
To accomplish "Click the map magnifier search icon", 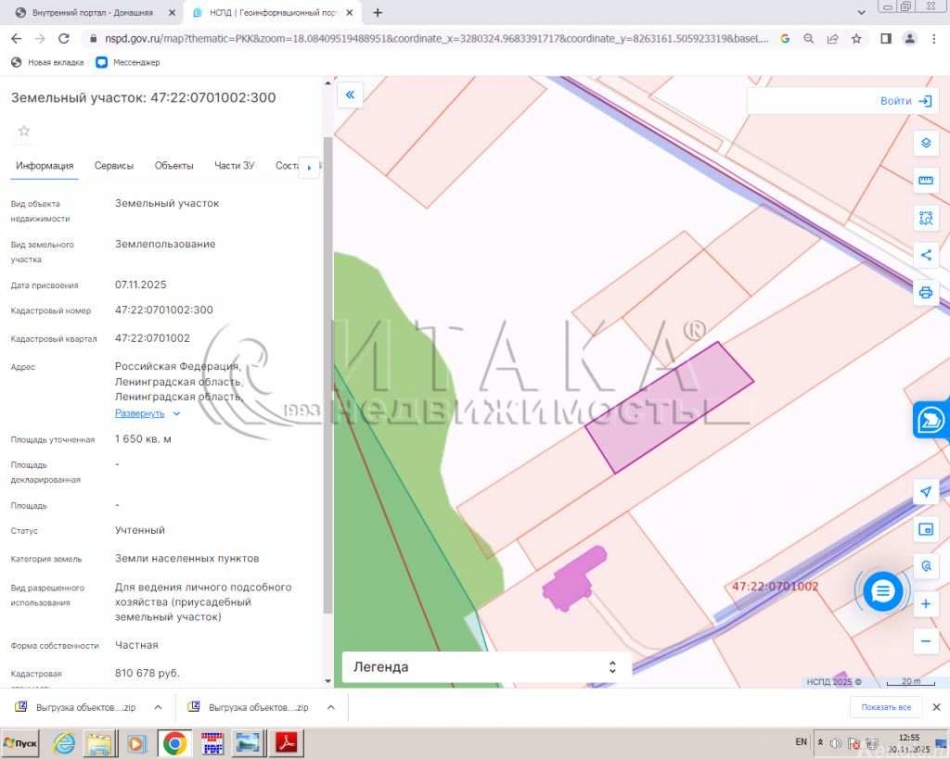I will [x=925, y=567].
